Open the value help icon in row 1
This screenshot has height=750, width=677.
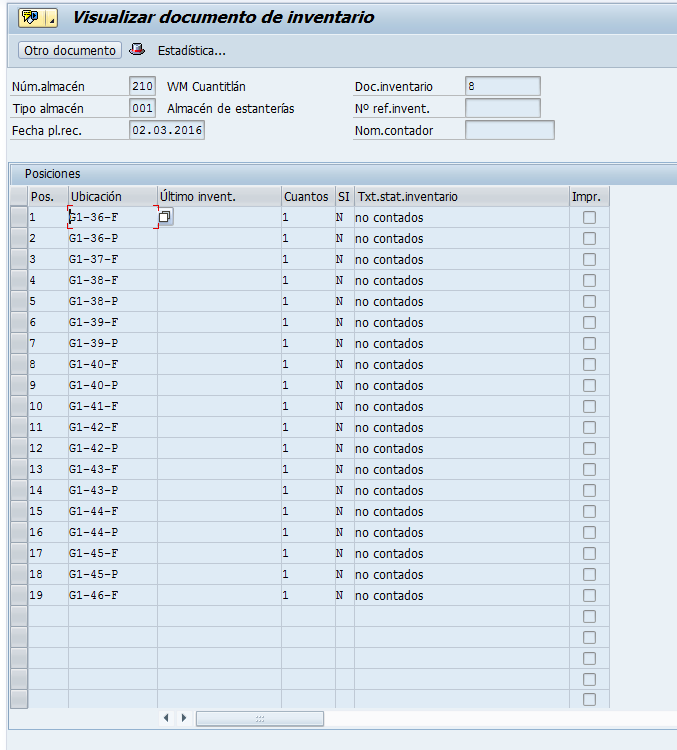click(x=165, y=217)
